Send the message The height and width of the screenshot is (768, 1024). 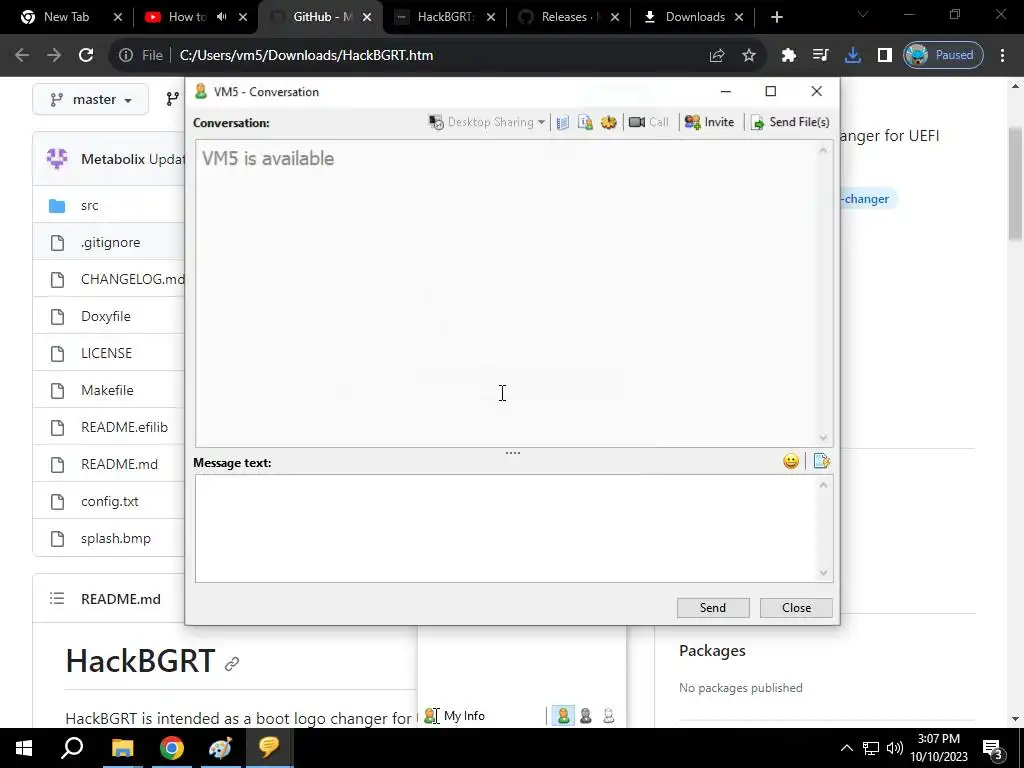(713, 608)
